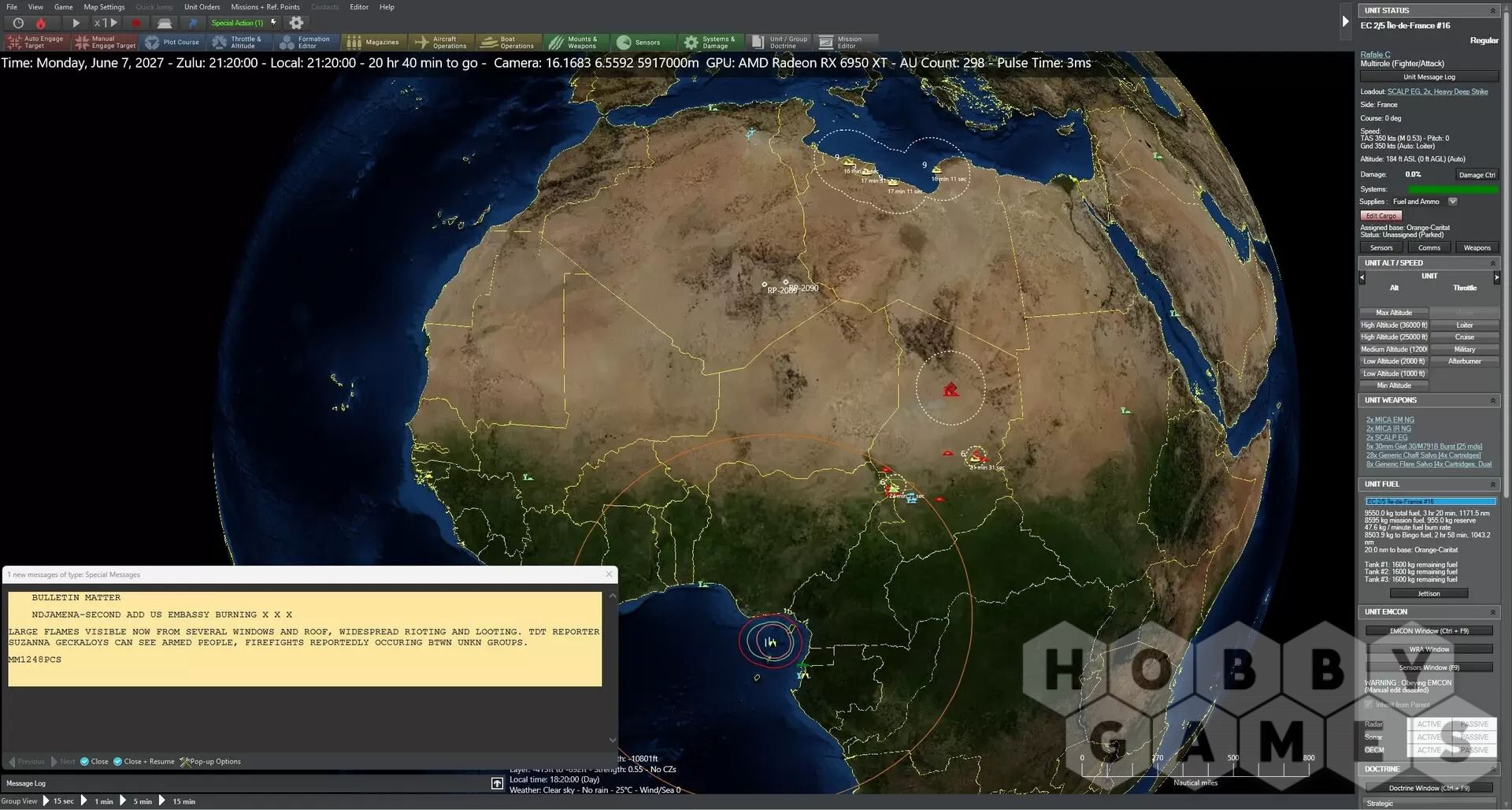Collapse the UNIT EMCON panel

click(1492, 612)
